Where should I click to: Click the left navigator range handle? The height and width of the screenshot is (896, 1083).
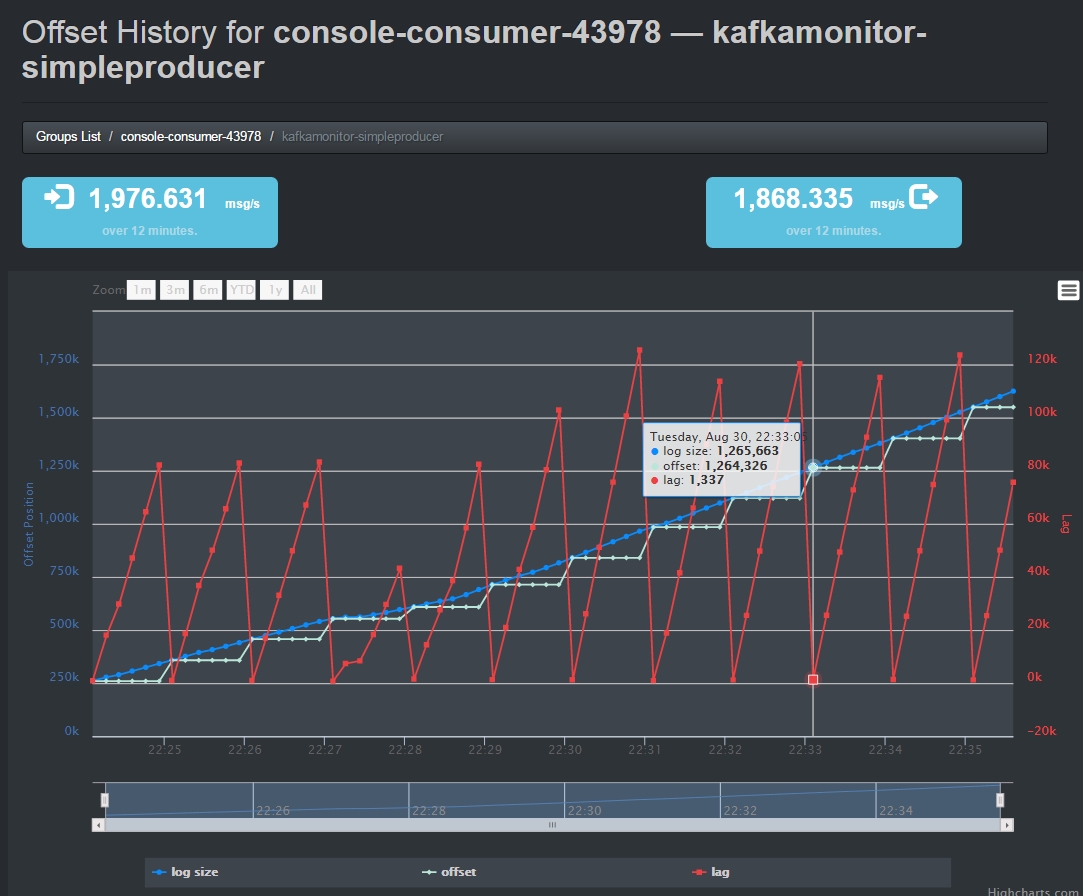coord(105,800)
